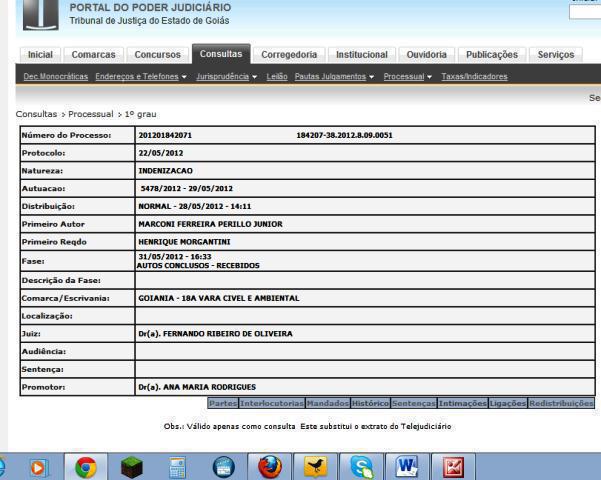
Task: Go to the Corregedoria tab
Action: click(x=288, y=55)
